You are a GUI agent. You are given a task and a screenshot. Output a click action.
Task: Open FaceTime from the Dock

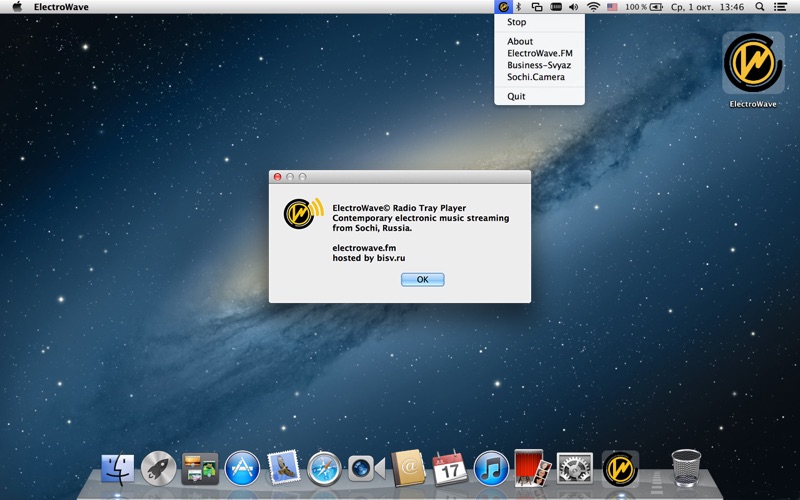(366, 468)
